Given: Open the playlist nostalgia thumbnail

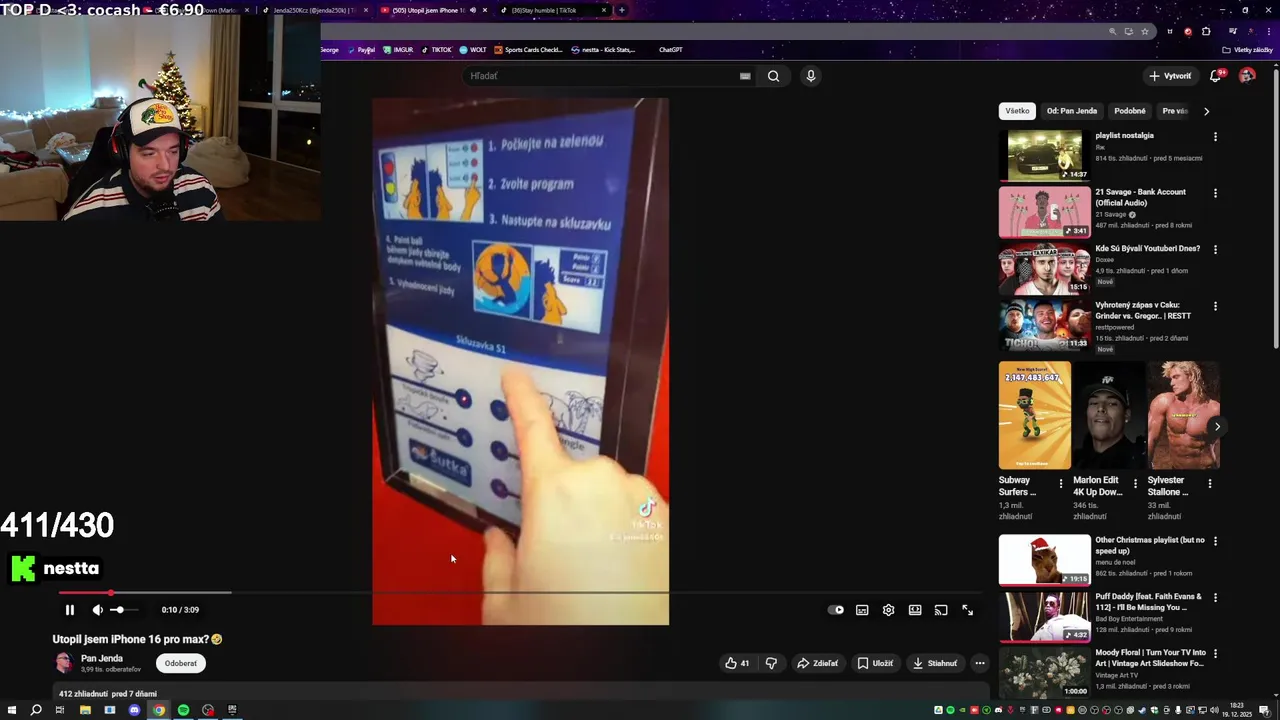Looking at the screenshot, I should 1044,155.
